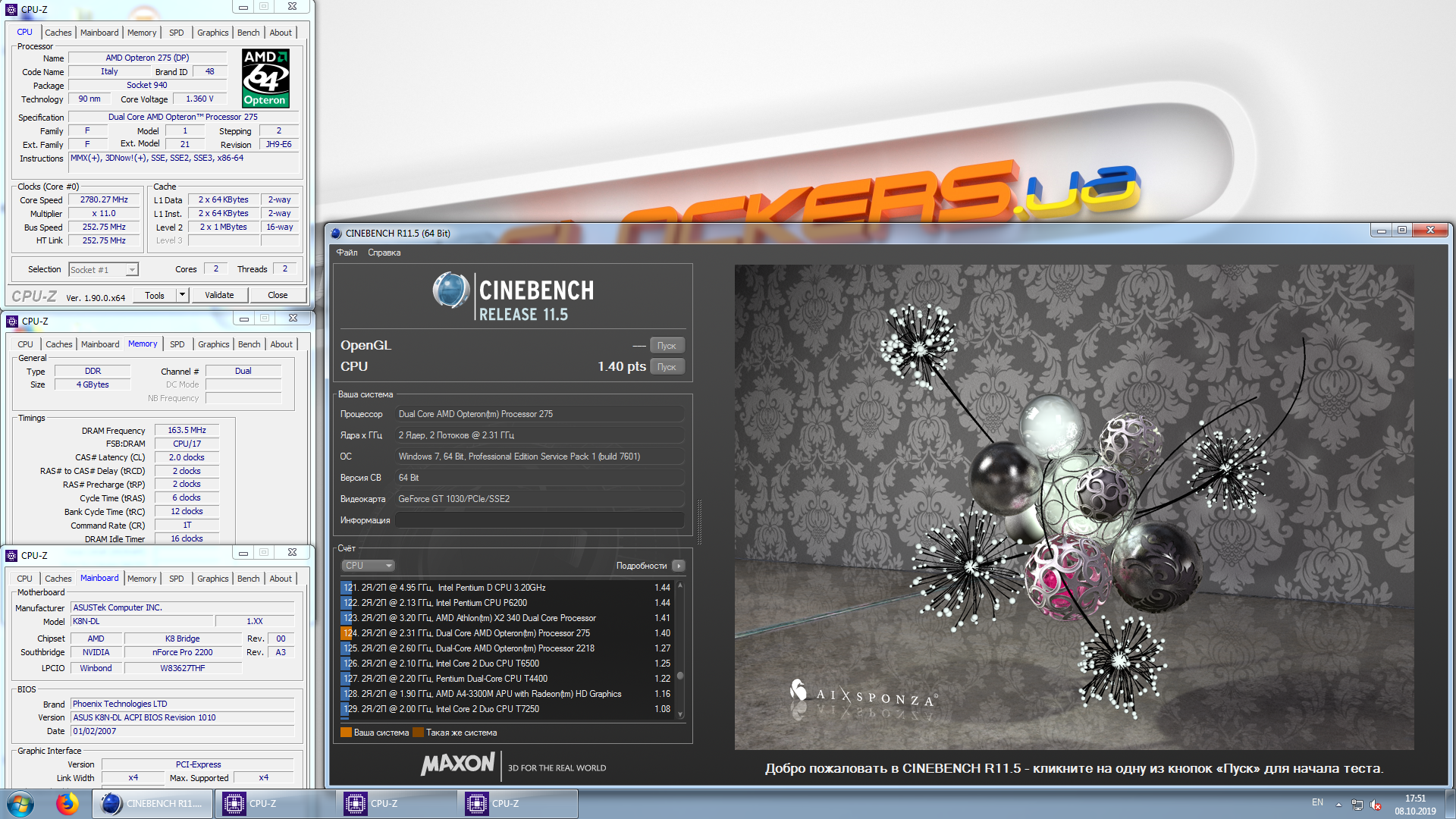Click the rendered Cinebench scene image
This screenshot has height=819, width=1456.
point(1074,507)
